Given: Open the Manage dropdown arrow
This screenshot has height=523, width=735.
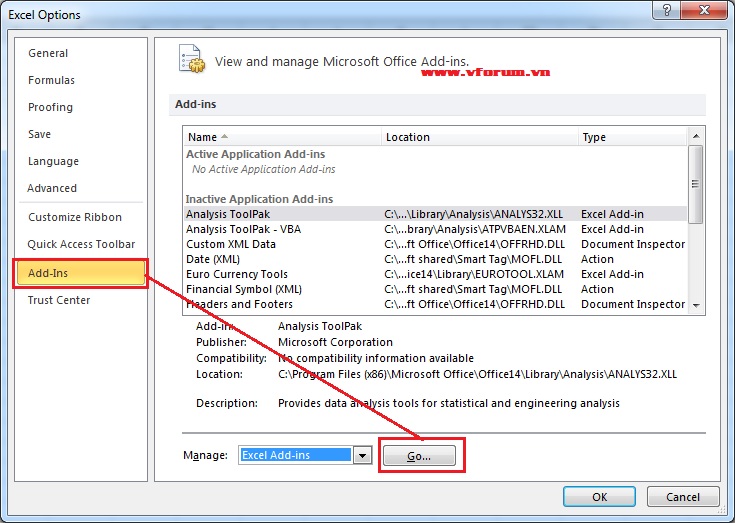Looking at the screenshot, I should [x=362, y=455].
